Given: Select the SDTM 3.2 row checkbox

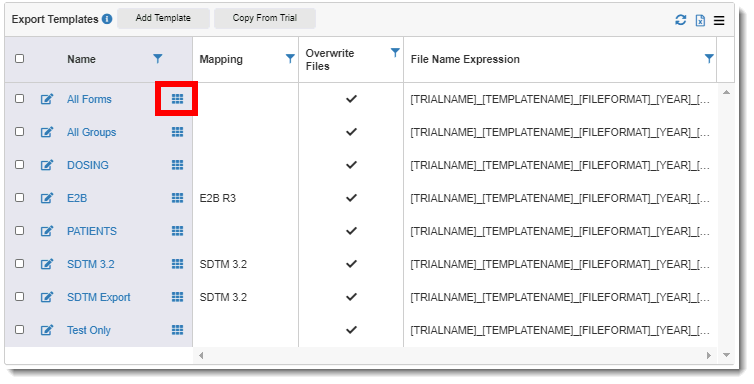Looking at the screenshot, I should click(19, 263).
